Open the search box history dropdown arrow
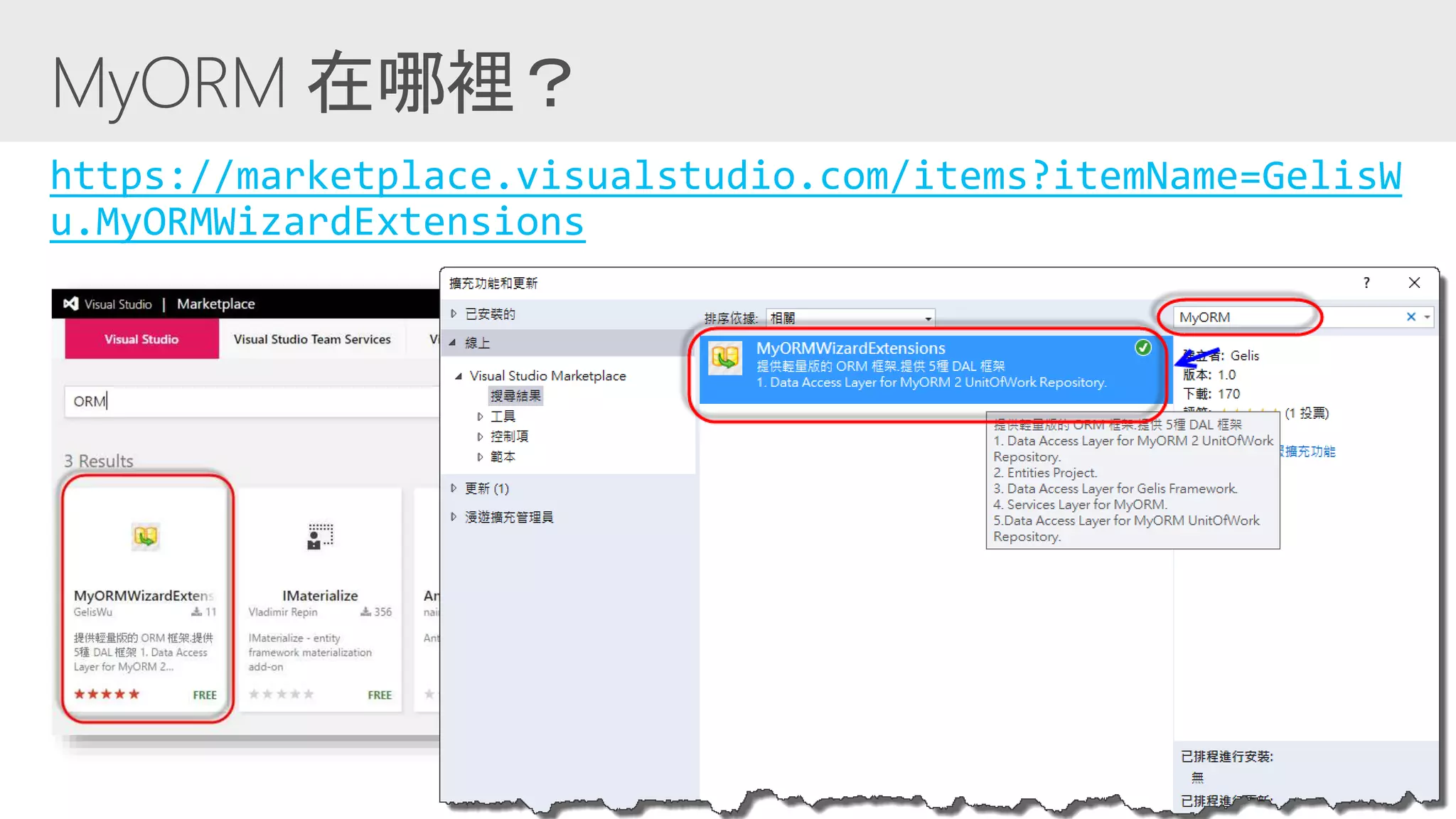The width and height of the screenshot is (1456, 819). 1427,317
